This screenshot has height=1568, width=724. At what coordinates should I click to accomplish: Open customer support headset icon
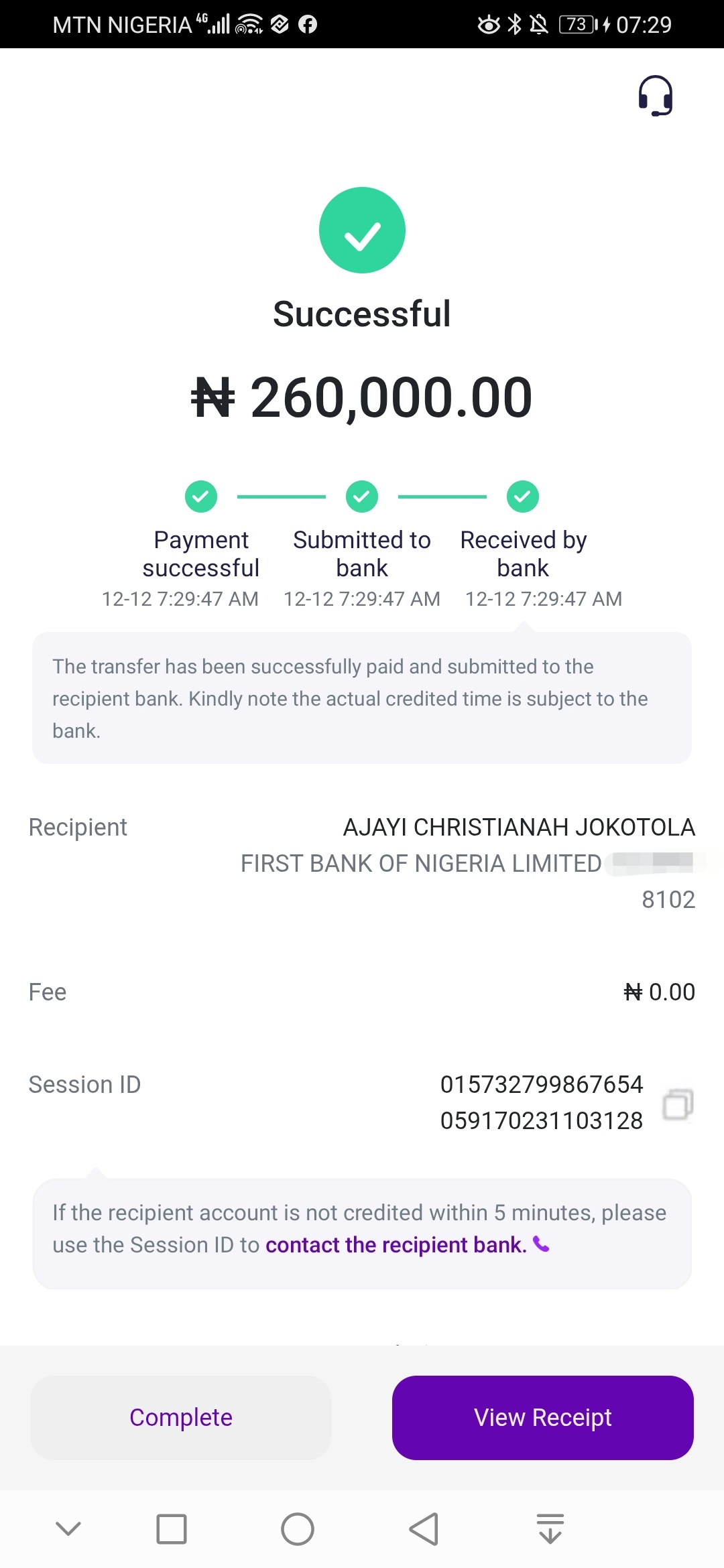(655, 96)
